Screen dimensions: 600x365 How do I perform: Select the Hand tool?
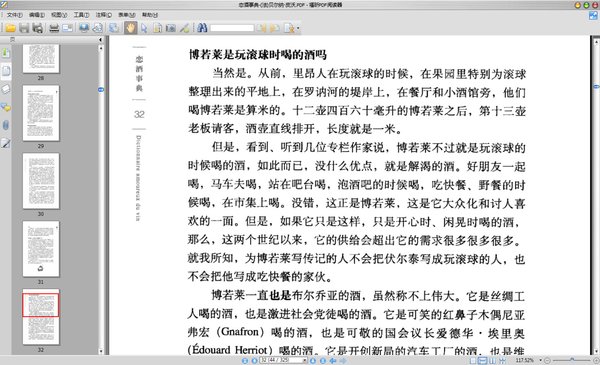[130, 28]
